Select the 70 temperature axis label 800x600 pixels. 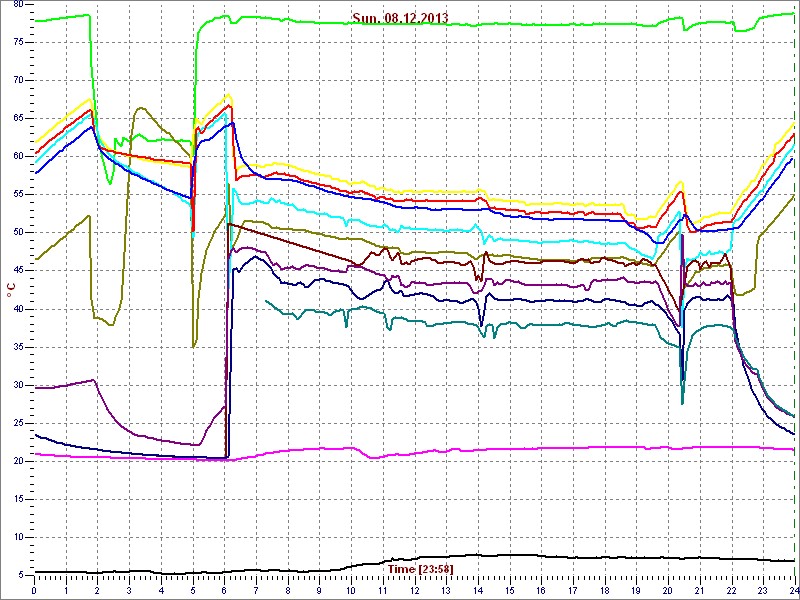pos(17,80)
